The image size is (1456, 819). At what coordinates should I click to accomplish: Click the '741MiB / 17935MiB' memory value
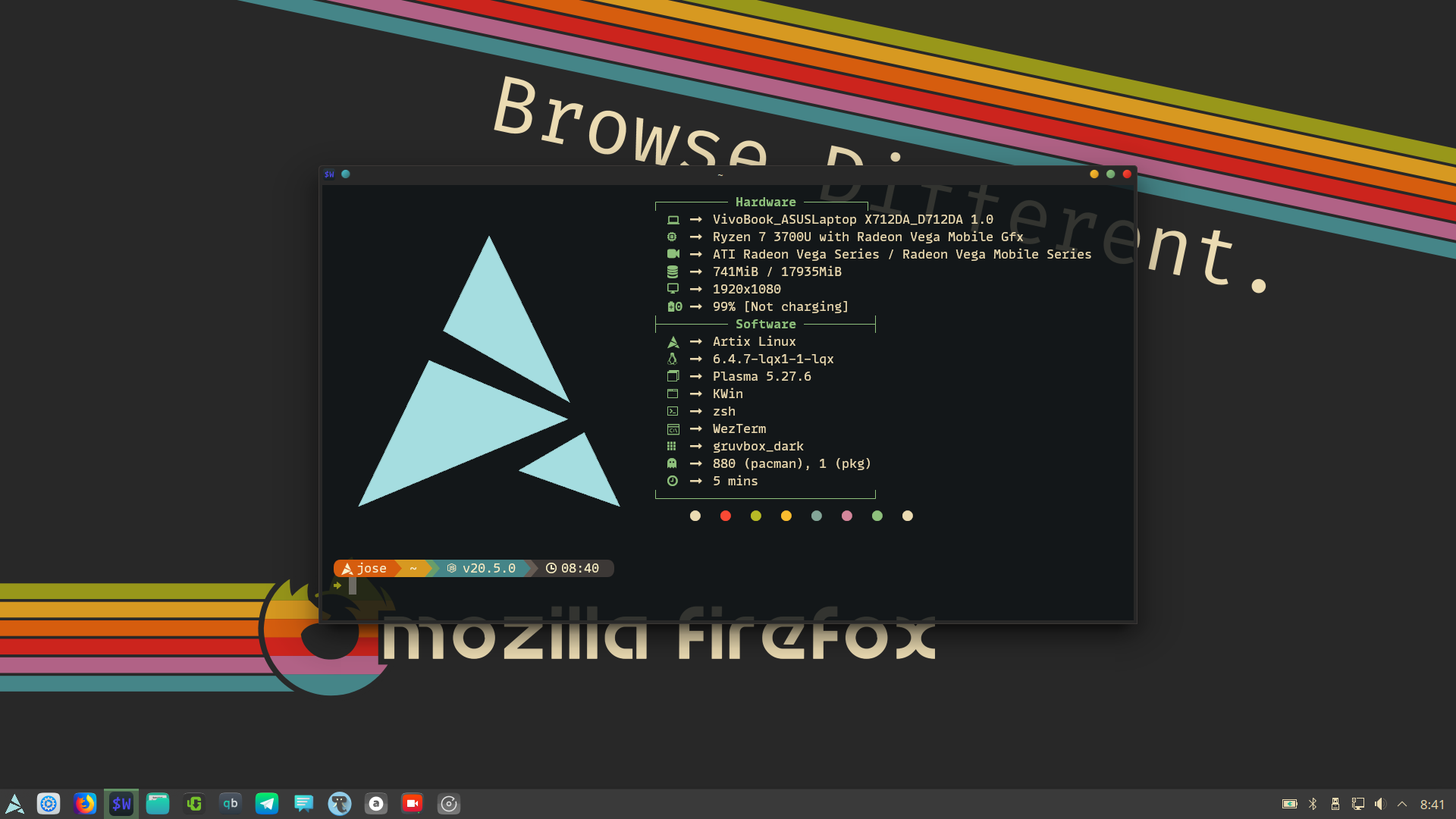pos(777,272)
